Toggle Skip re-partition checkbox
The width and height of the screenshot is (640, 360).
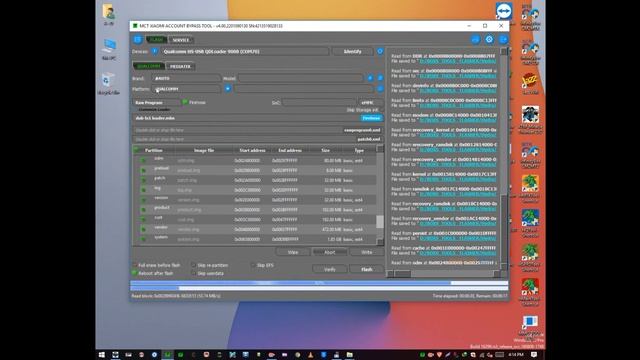(193, 265)
